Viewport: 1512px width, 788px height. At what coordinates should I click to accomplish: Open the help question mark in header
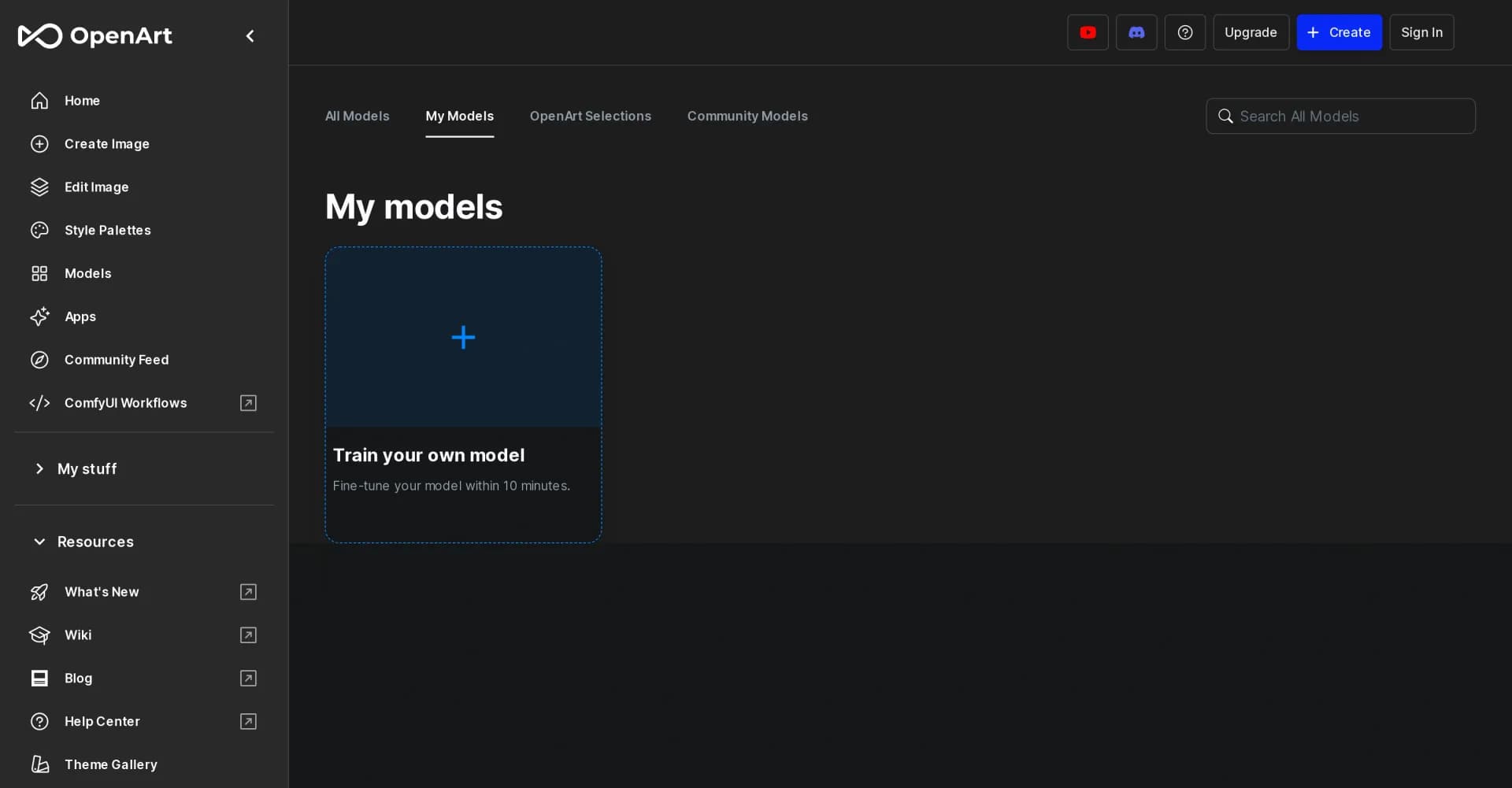[x=1185, y=32]
